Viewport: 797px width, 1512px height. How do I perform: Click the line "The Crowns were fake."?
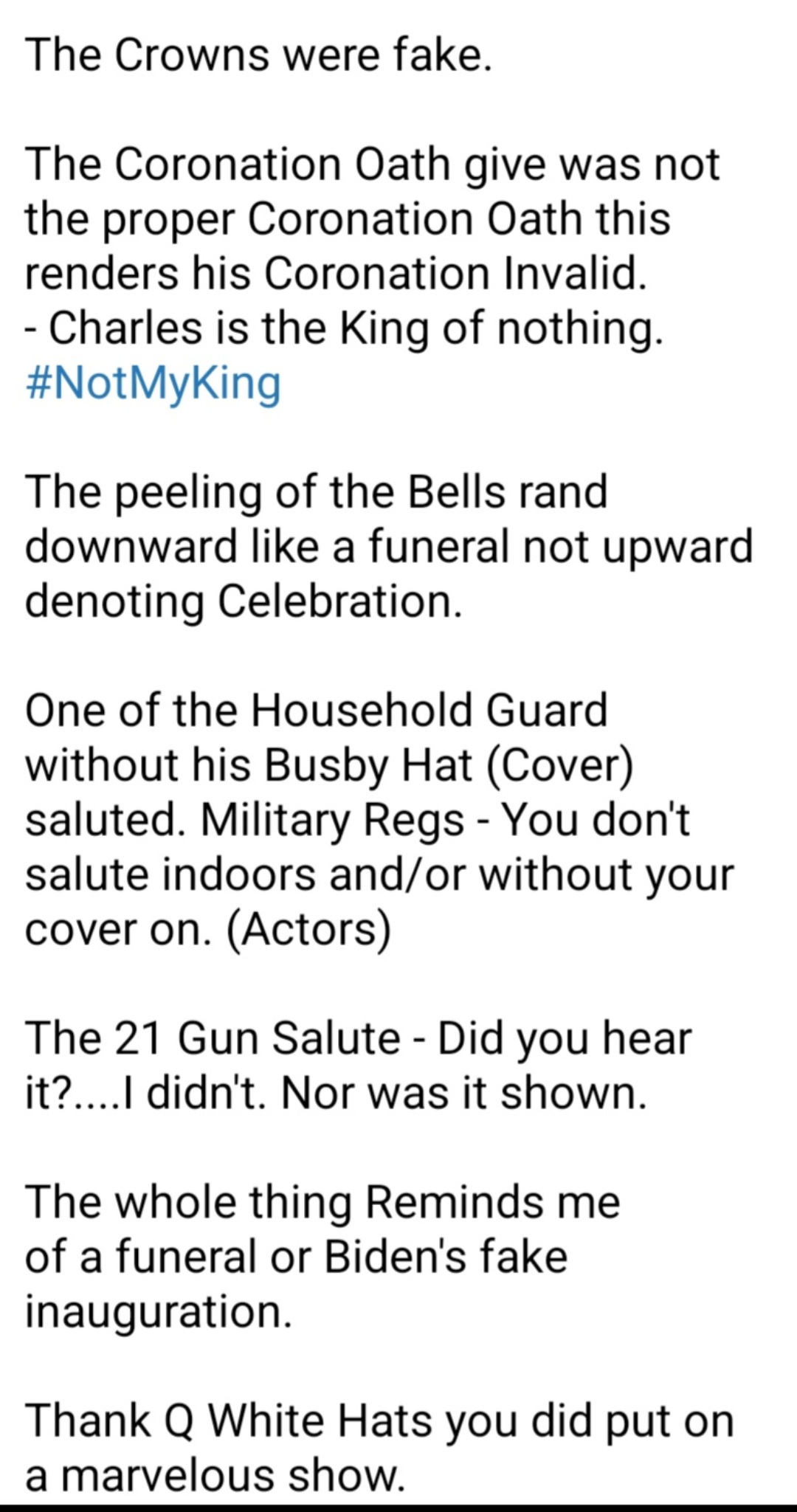click(258, 55)
